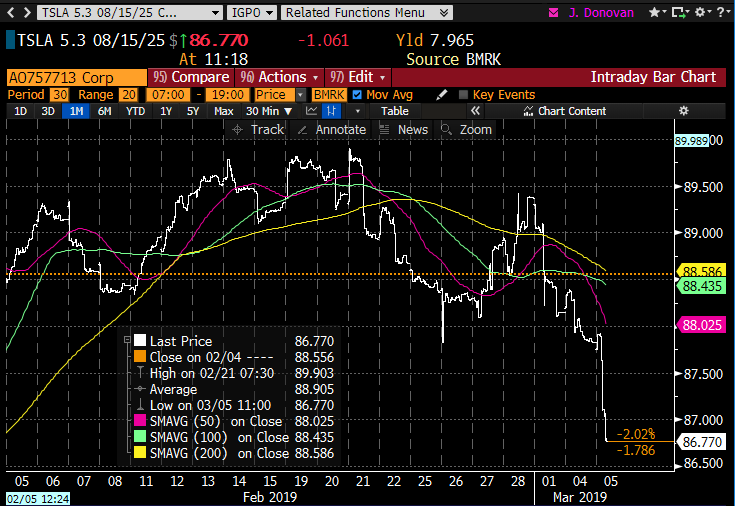
Task: Open chart style dropdown arrow
Action: point(358,111)
